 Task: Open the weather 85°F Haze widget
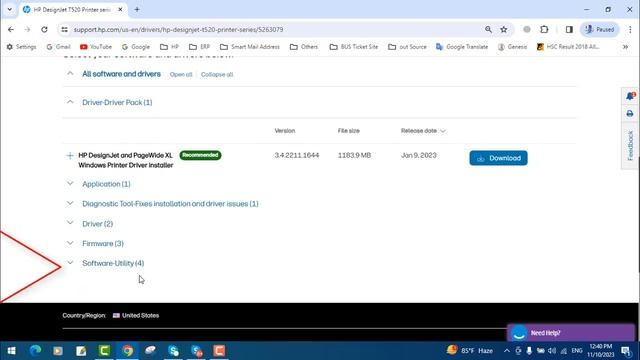(469, 351)
